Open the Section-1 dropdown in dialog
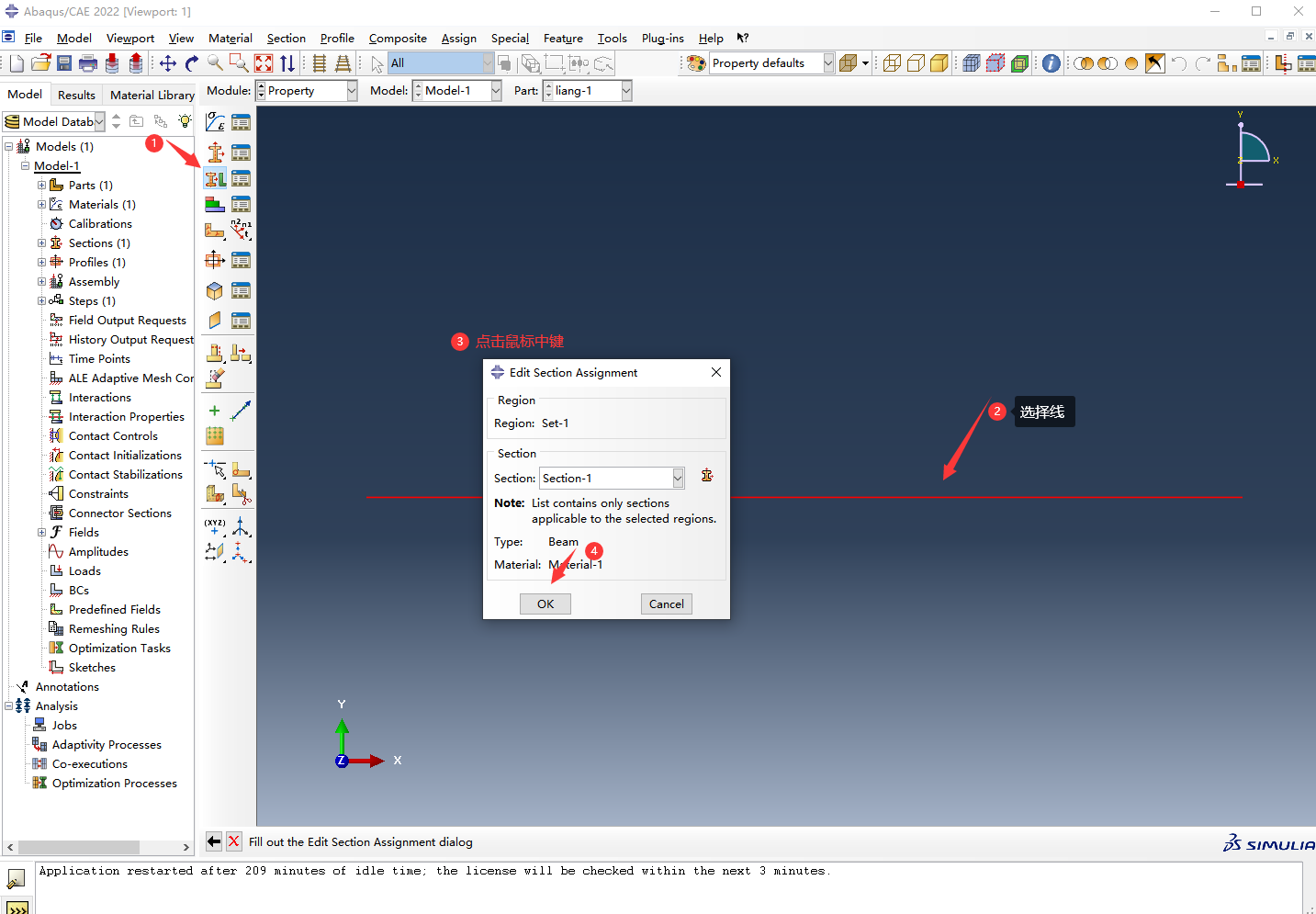This screenshot has height=914, width=1316. tap(678, 479)
